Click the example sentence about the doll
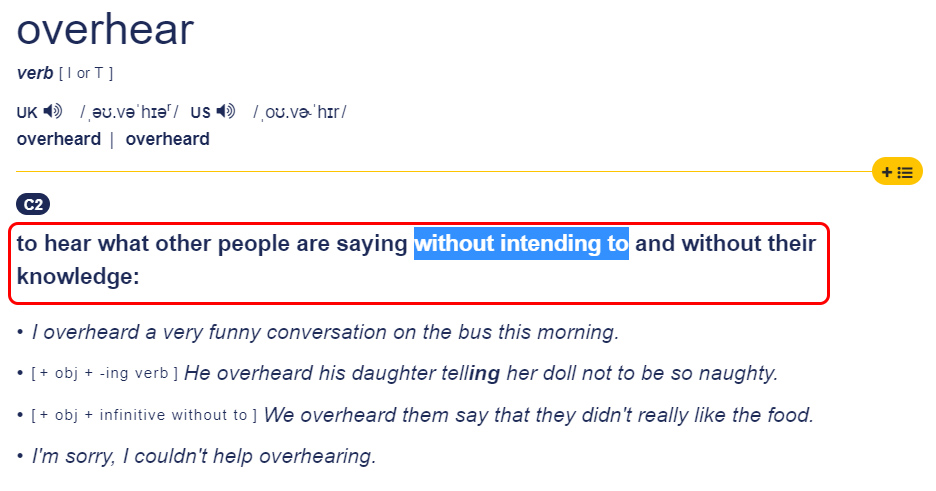 pyautogui.click(x=480, y=373)
